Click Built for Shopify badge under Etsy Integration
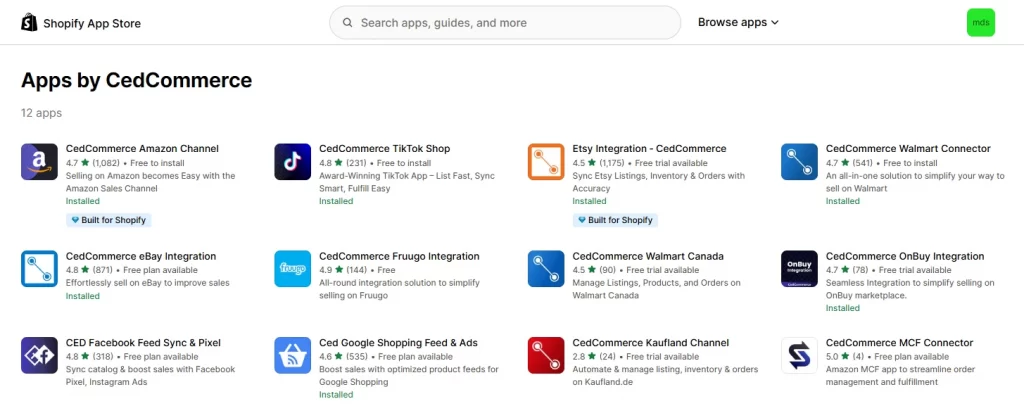Viewport: 1024px width, 406px height. (x=616, y=220)
